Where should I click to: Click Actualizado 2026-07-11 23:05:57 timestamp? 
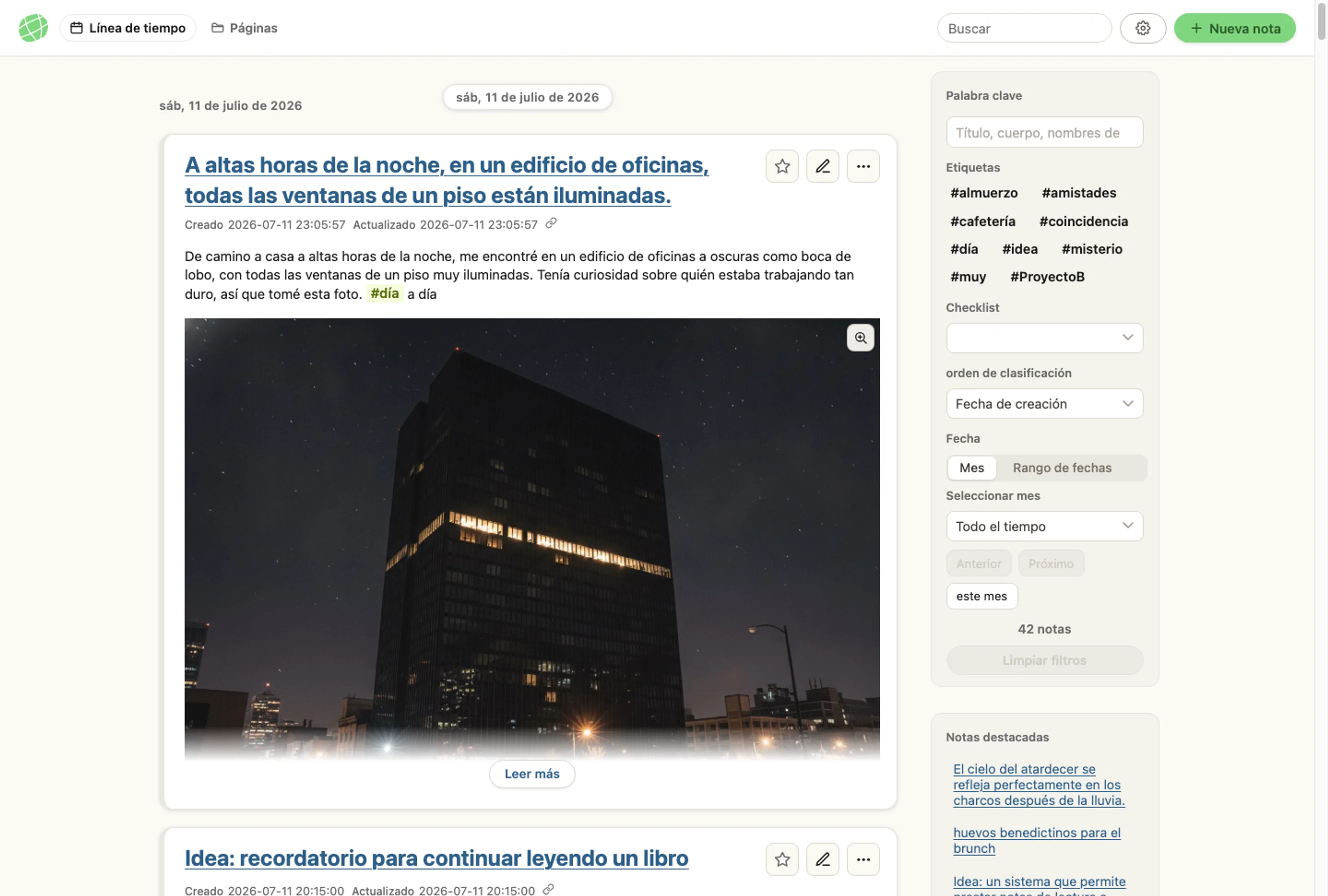[445, 225]
